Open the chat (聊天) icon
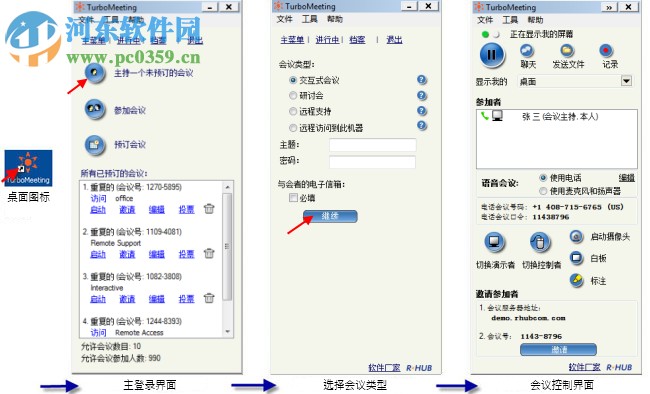 pos(527,51)
